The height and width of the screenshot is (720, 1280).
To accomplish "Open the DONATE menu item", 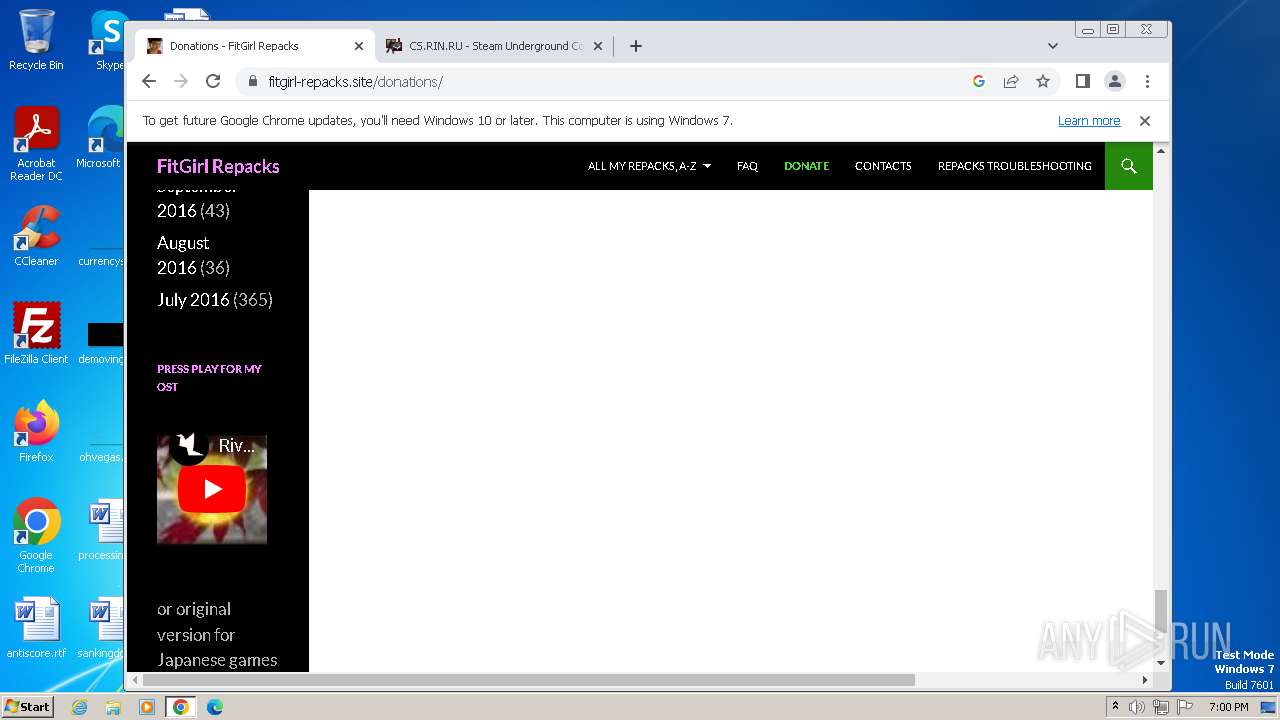I will (x=806, y=166).
